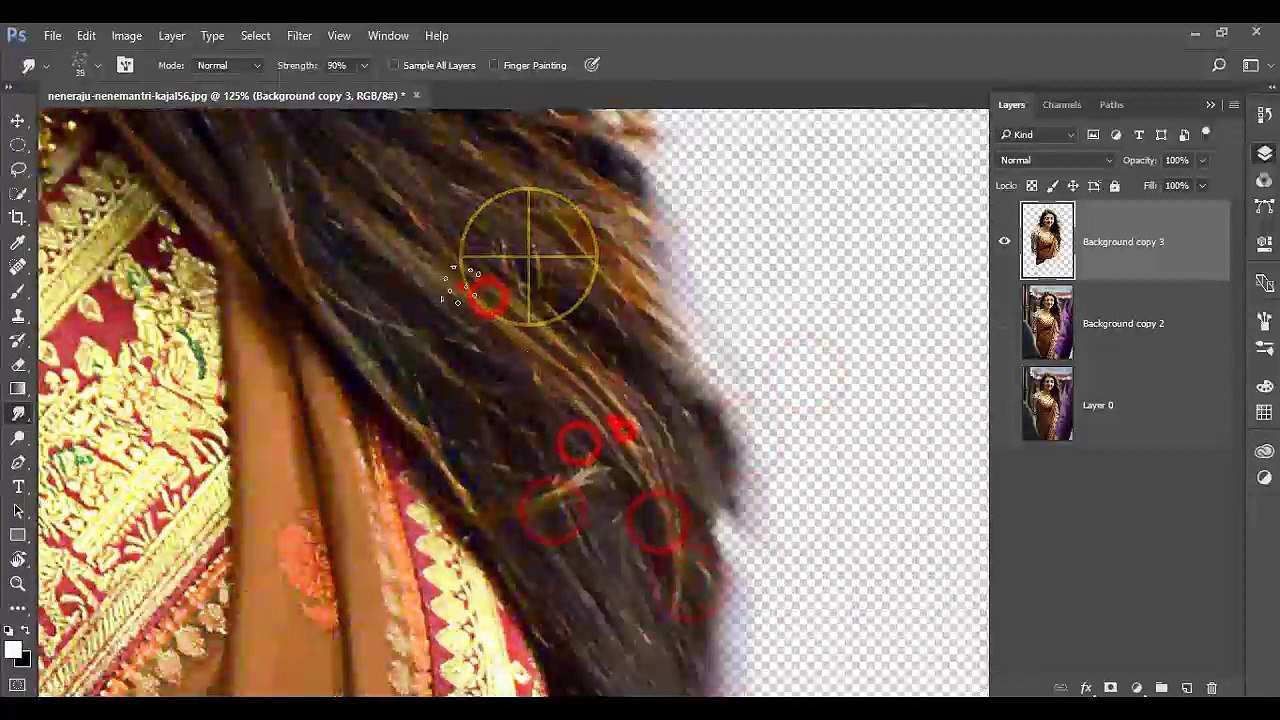Select the Elliptical Marquee tool
This screenshot has width=1280, height=720.
tap(18, 145)
